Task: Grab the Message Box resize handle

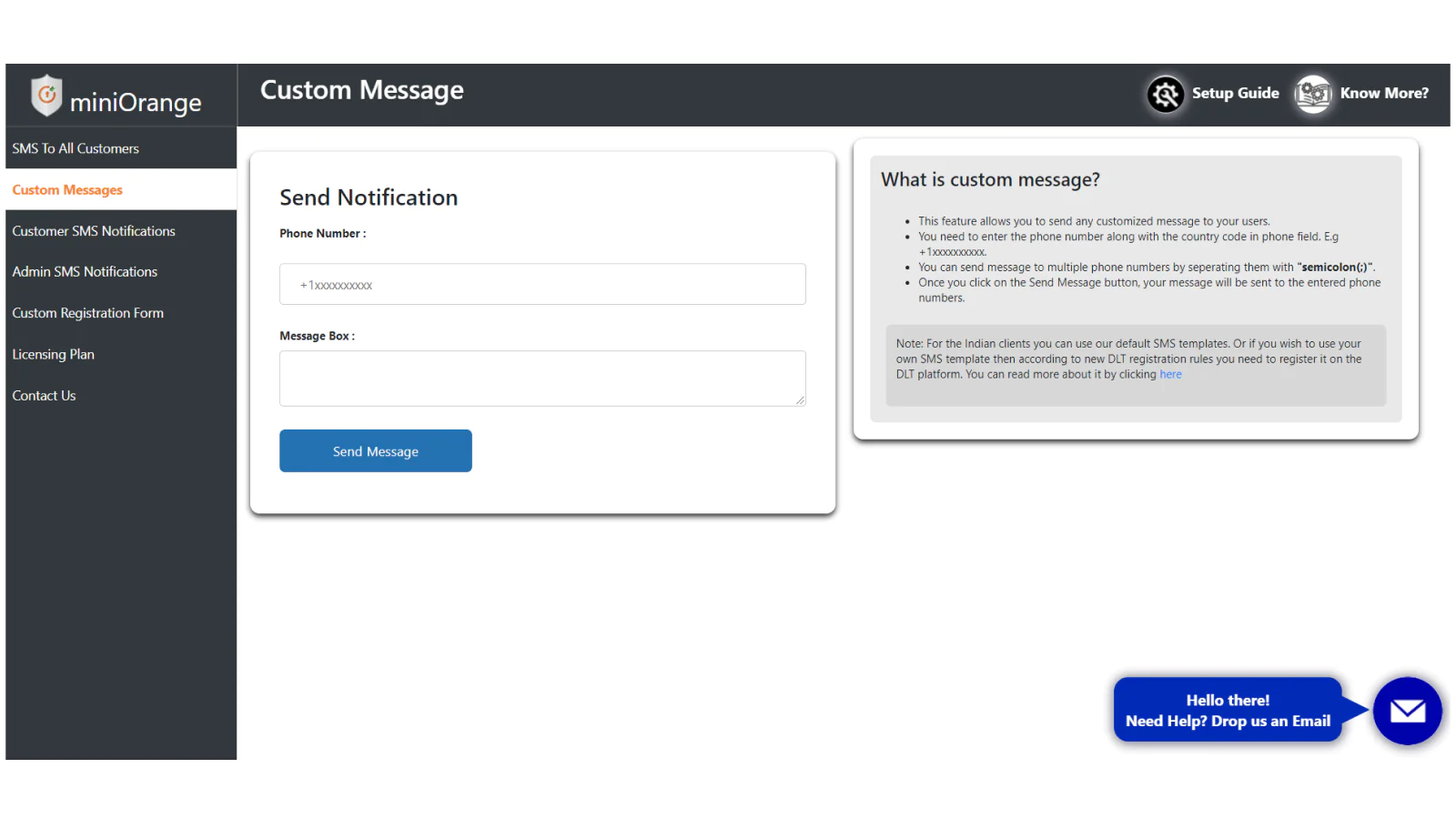Action: 800,400
